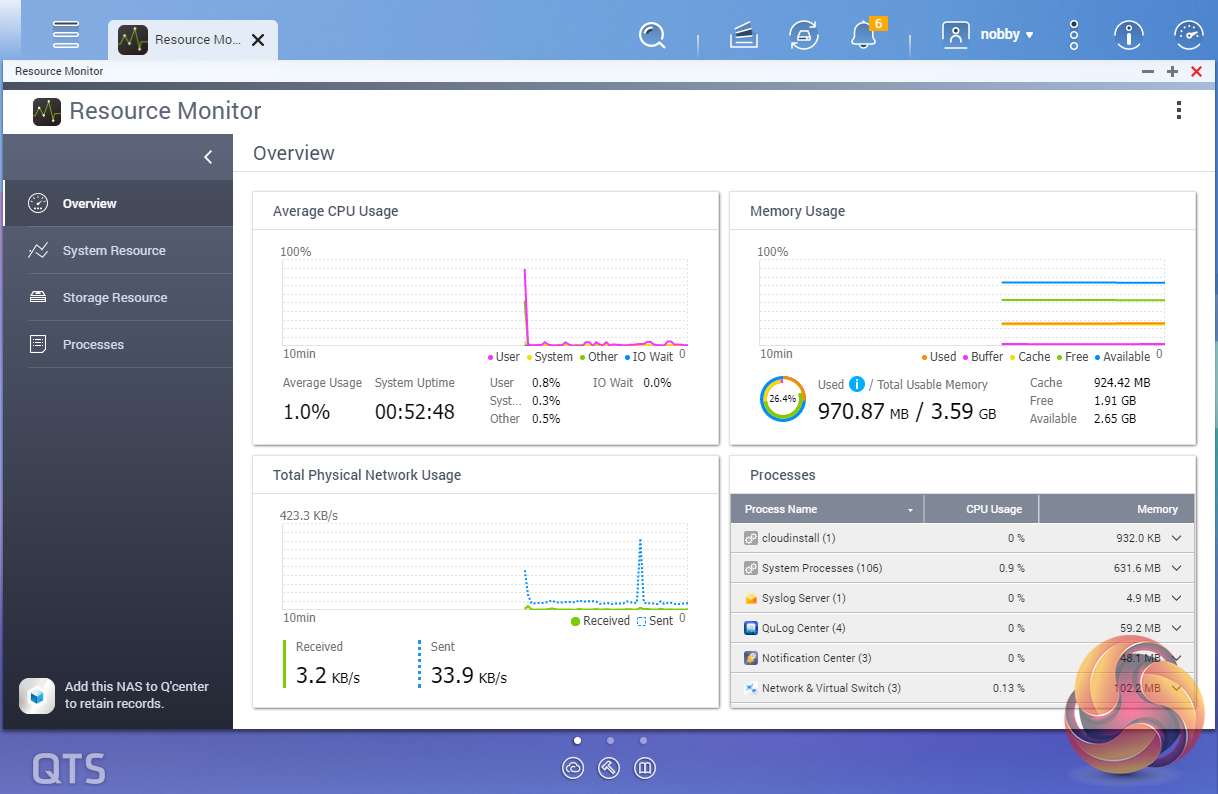
Task: Switch to the second desktop page dot
Action: 610,741
